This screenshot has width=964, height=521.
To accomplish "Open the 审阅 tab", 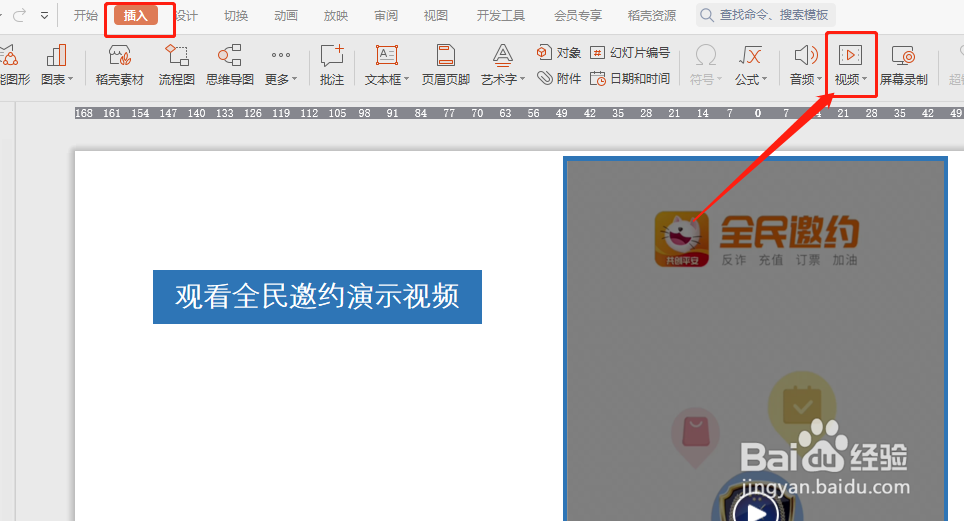I will coord(386,15).
